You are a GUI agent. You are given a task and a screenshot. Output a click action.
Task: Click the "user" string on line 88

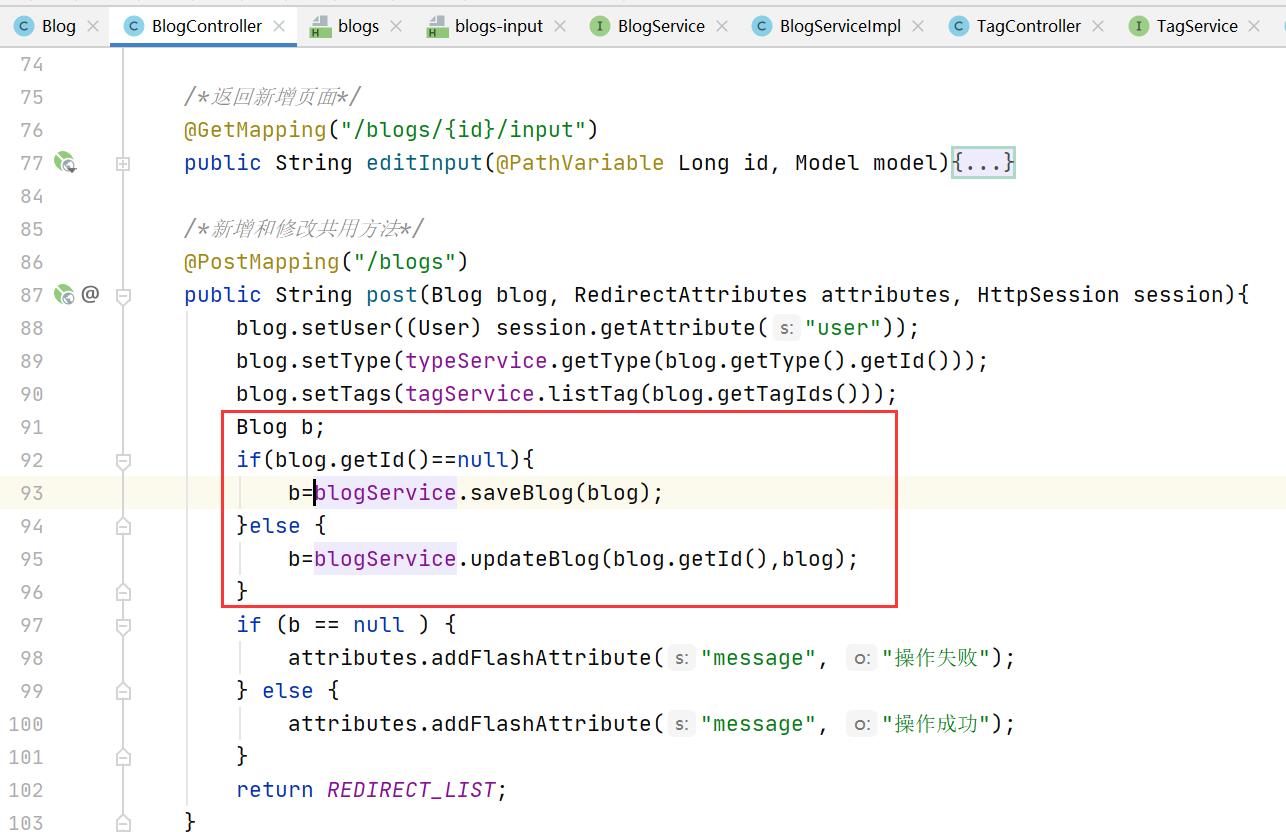tap(841, 327)
